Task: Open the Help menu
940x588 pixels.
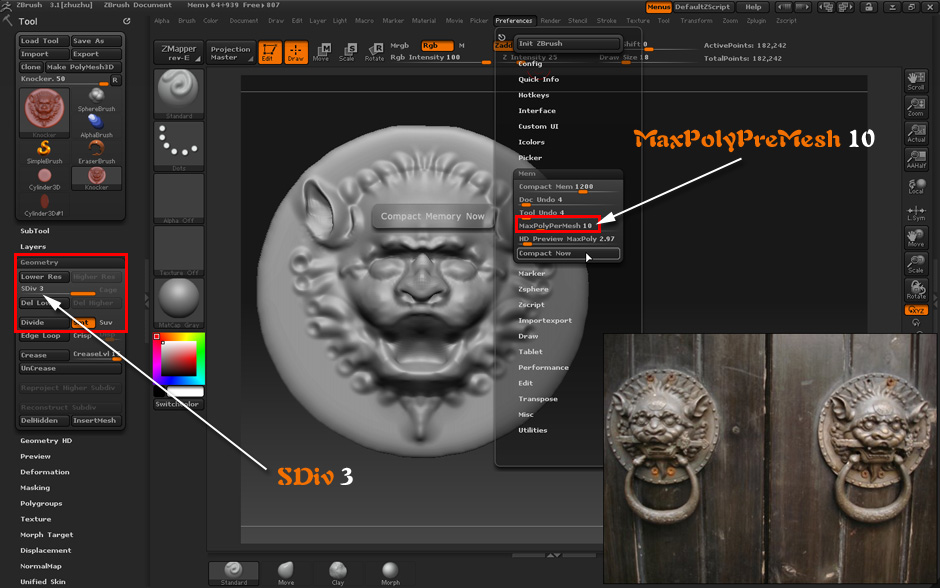Action: pyautogui.click(x=754, y=7)
